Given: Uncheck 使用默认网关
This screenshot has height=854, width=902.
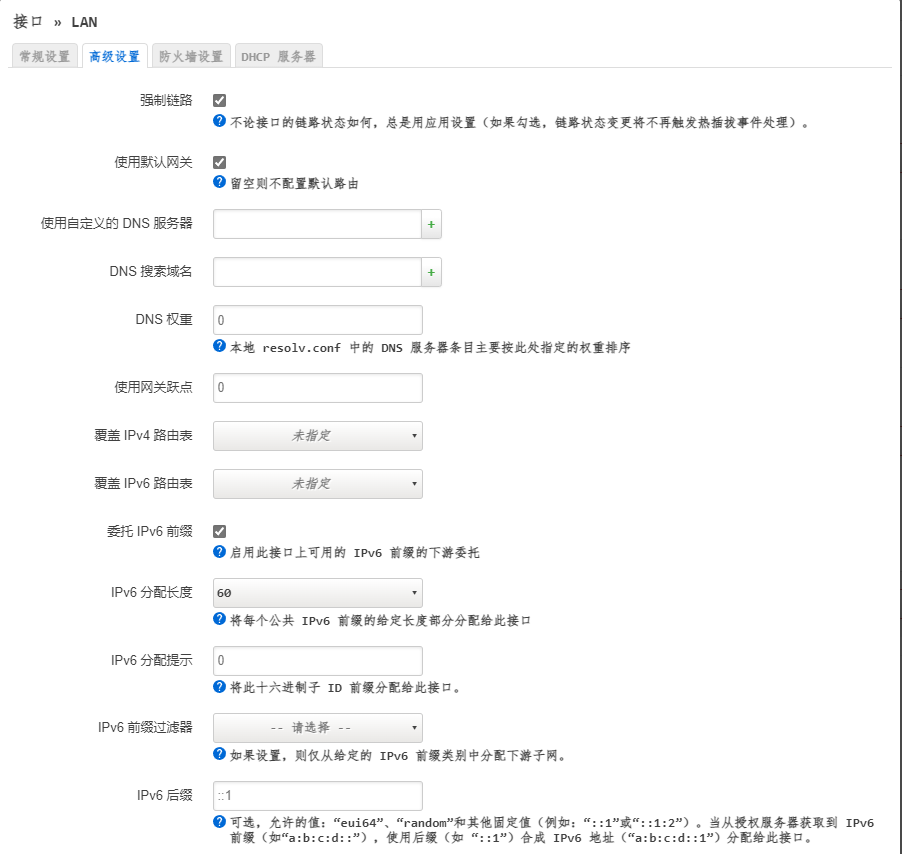Looking at the screenshot, I should [x=218, y=161].
